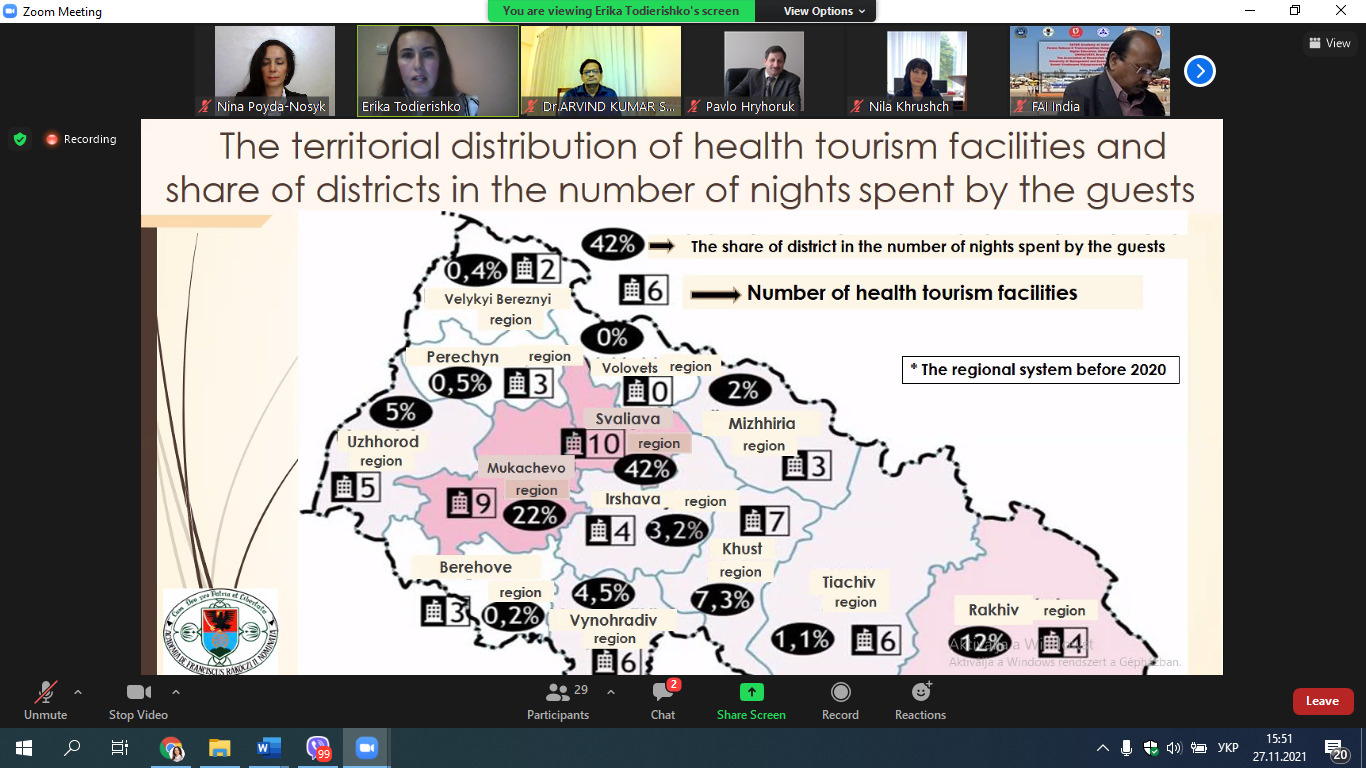This screenshot has height=768, width=1366.
Task: Click the green encryption shield icon
Action: click(x=20, y=139)
